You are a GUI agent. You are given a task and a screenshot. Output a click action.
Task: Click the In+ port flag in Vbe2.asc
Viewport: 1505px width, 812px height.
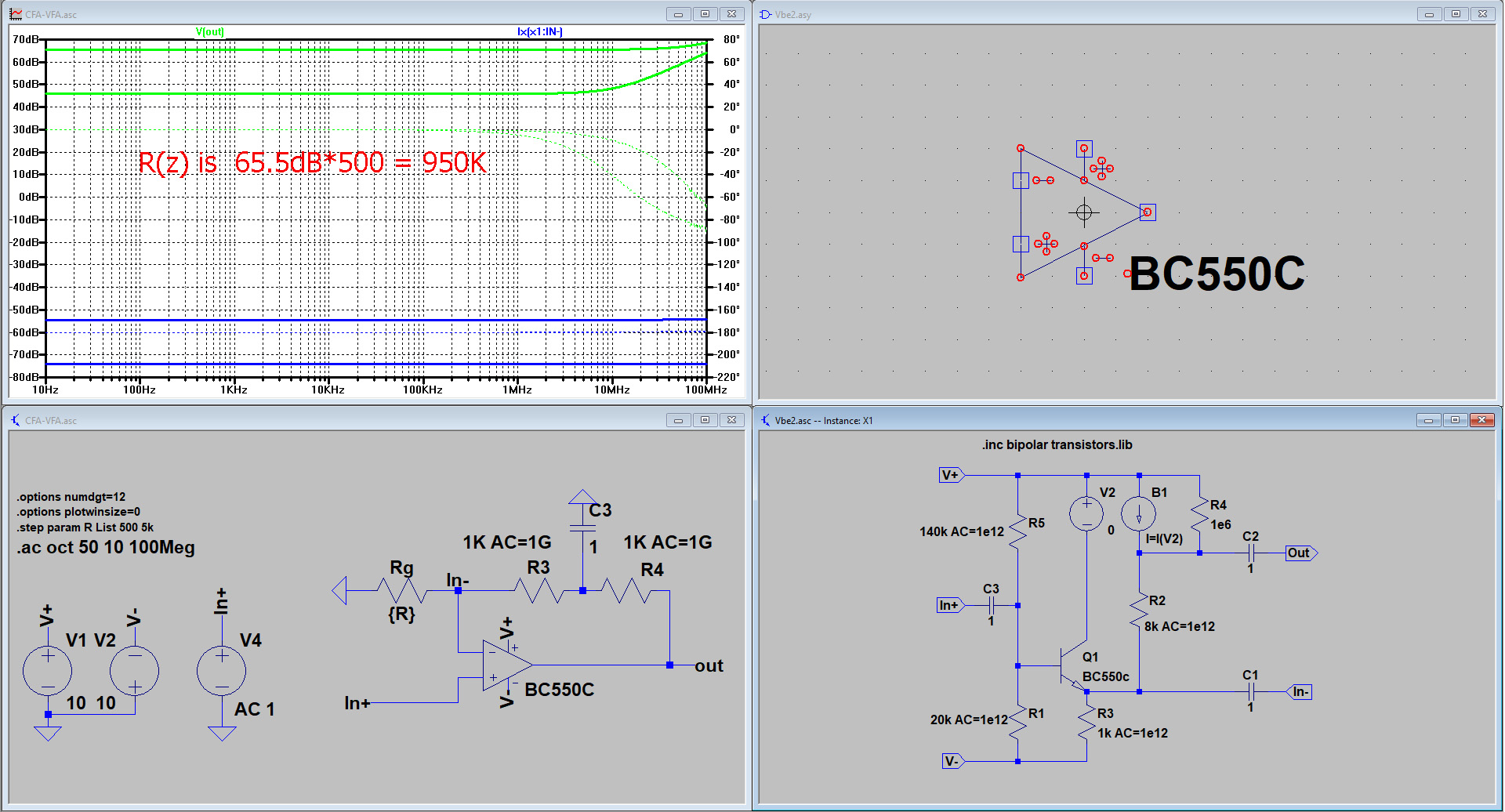click(x=952, y=605)
